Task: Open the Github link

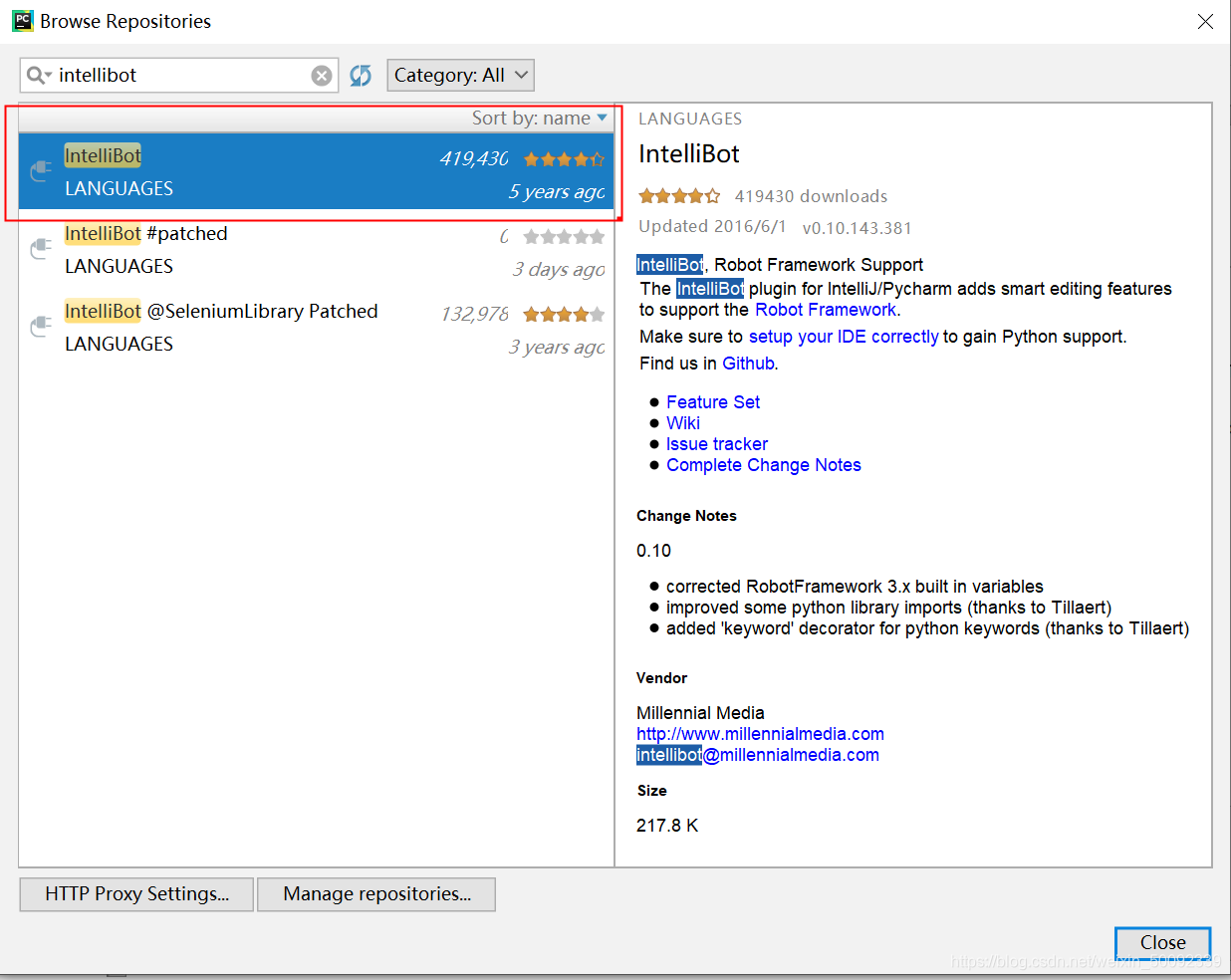Action: point(748,364)
